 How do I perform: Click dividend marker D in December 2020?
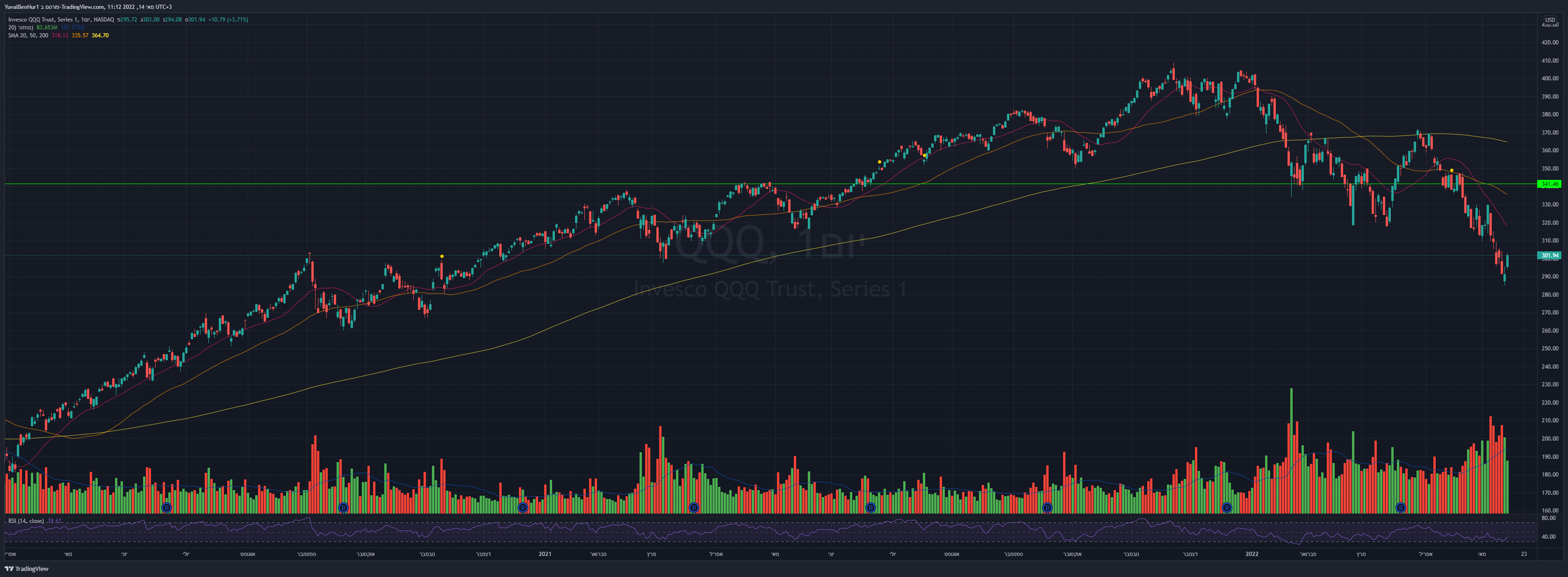pos(522,508)
